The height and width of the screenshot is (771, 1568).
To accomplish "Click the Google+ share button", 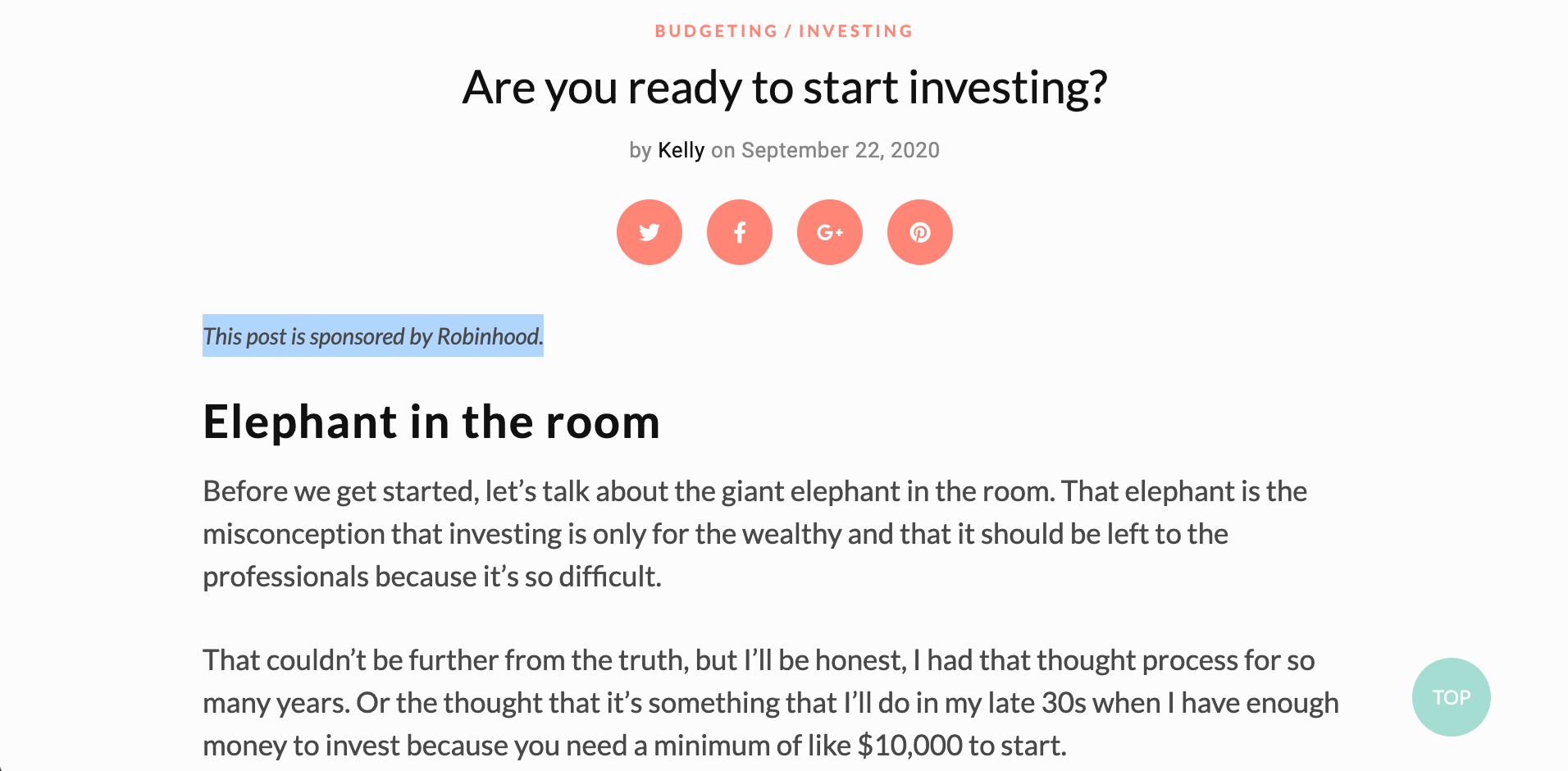I will pos(829,232).
